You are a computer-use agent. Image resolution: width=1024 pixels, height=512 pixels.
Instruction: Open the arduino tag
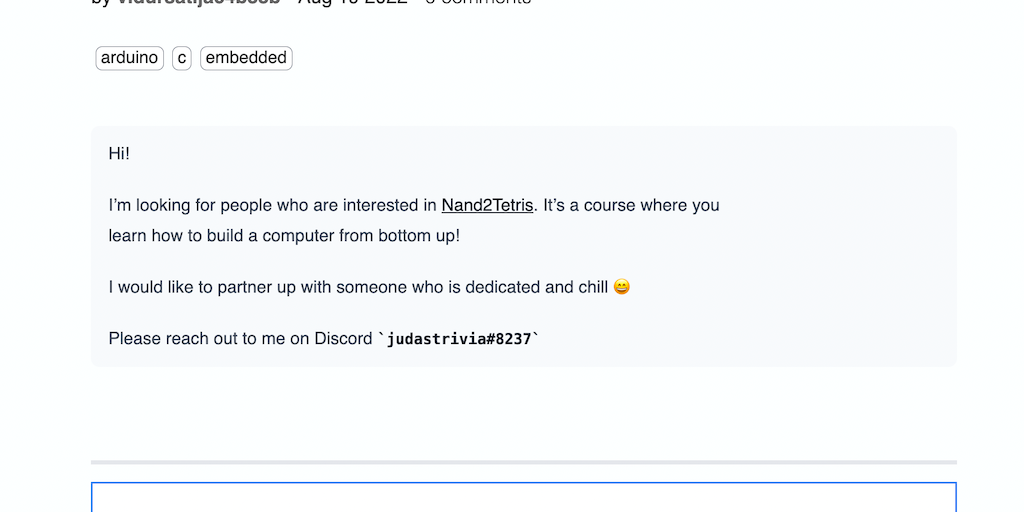(x=129, y=58)
